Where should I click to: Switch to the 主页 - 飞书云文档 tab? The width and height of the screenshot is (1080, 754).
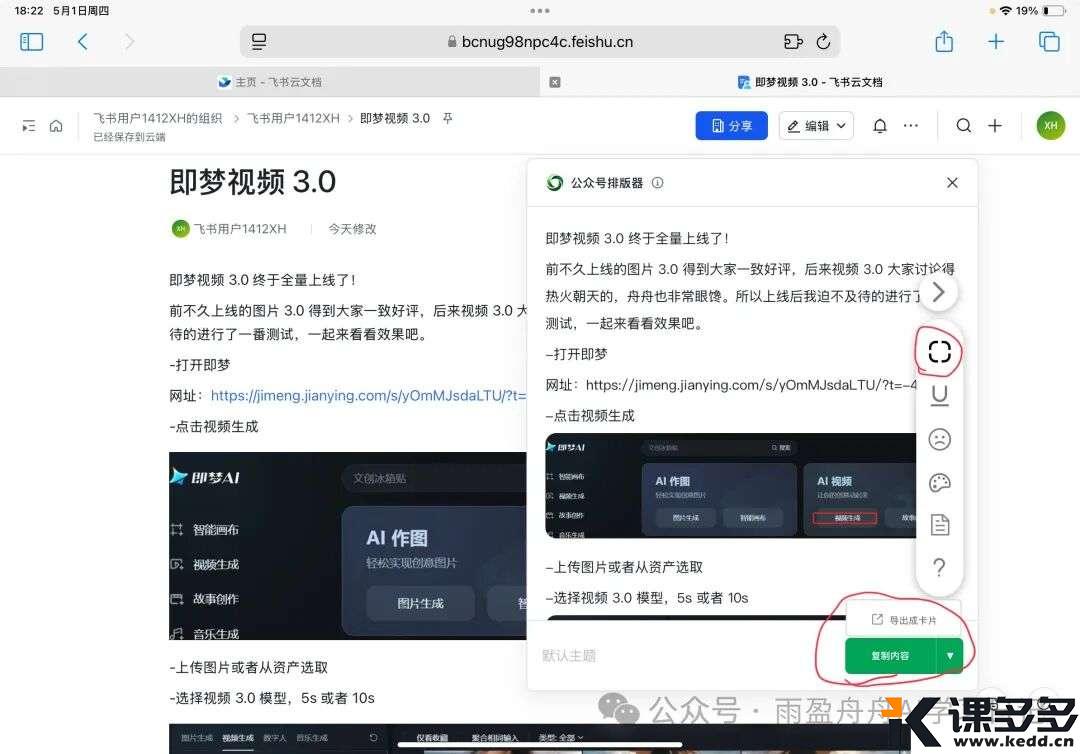click(270, 82)
